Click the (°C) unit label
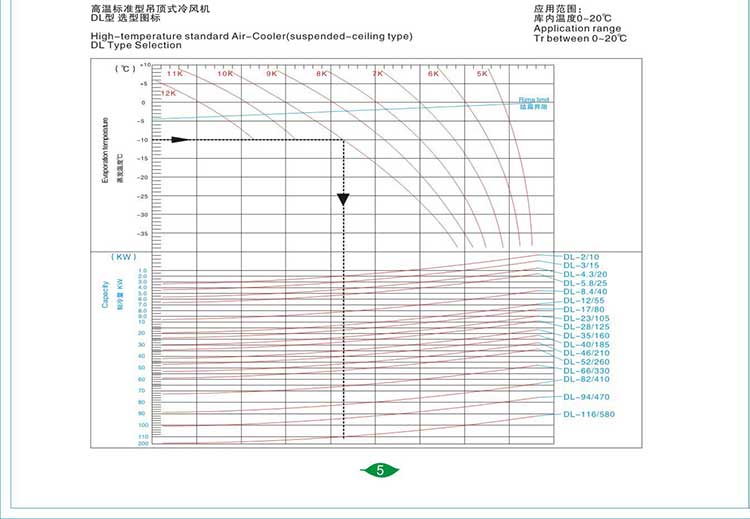The image size is (750, 519). (x=123, y=68)
